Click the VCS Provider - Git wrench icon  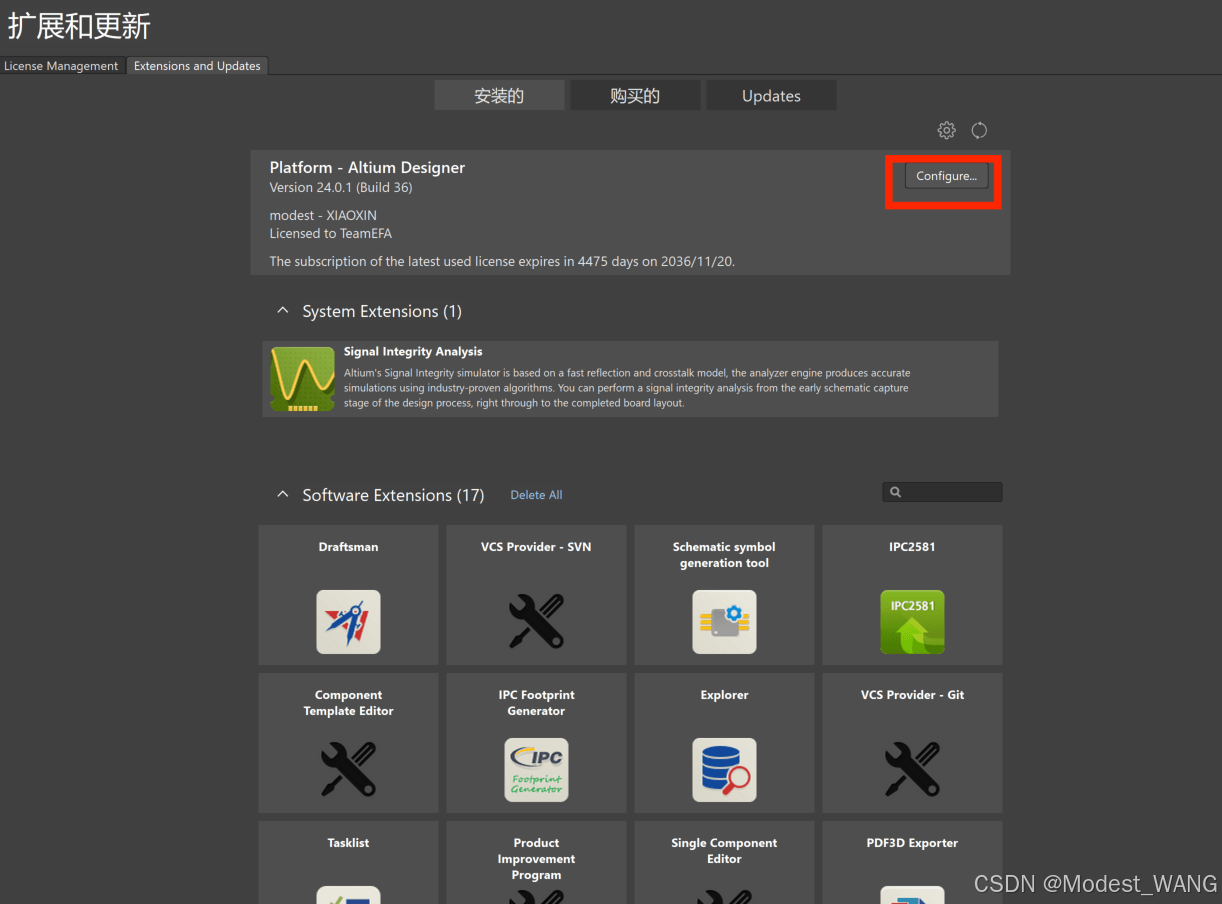point(912,770)
